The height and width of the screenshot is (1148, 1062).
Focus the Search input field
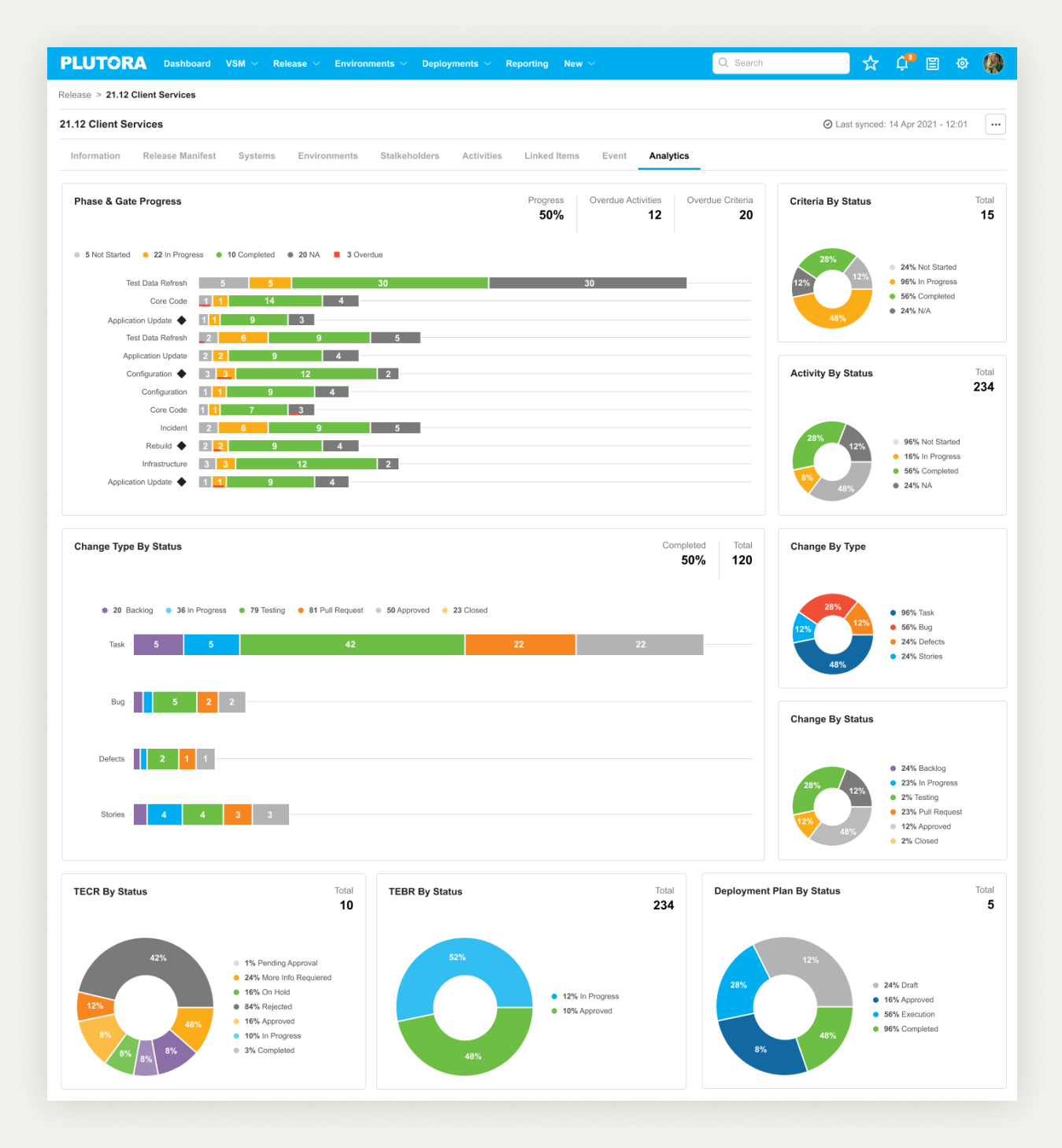point(781,63)
